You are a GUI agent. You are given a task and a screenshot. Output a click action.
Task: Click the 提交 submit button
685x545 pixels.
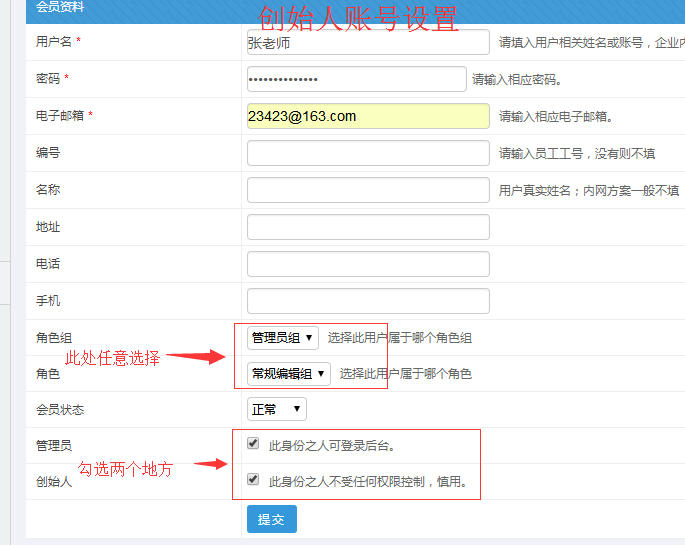271,519
